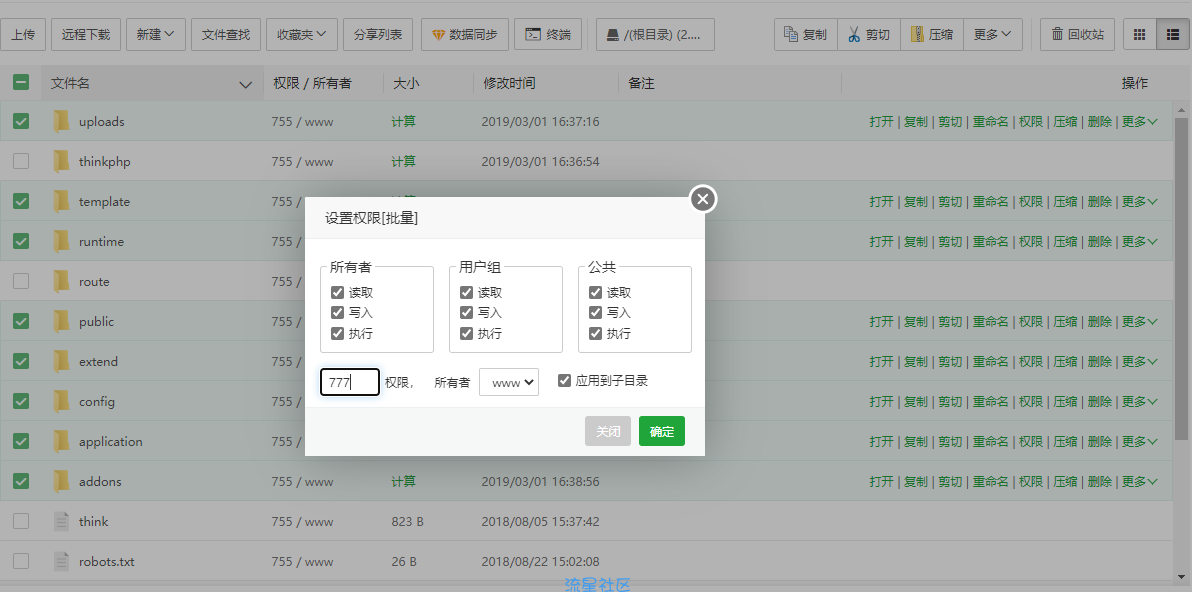The height and width of the screenshot is (592, 1192).
Task: Click the config folder icon
Action: click(x=62, y=401)
